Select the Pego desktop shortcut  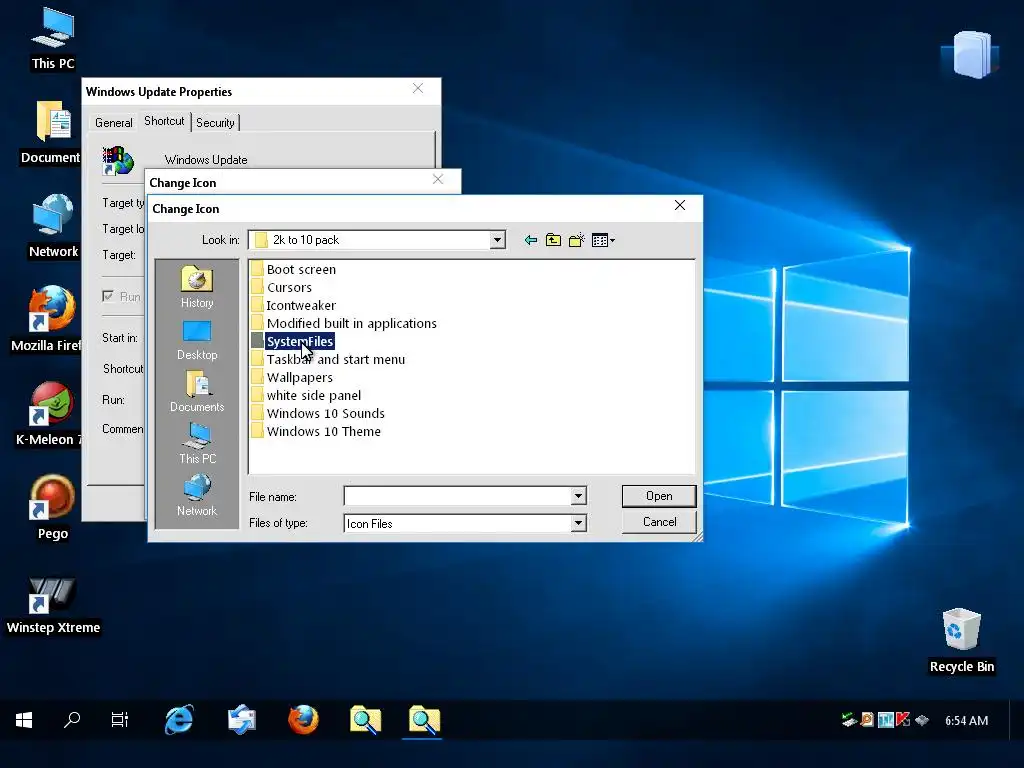[x=52, y=508]
